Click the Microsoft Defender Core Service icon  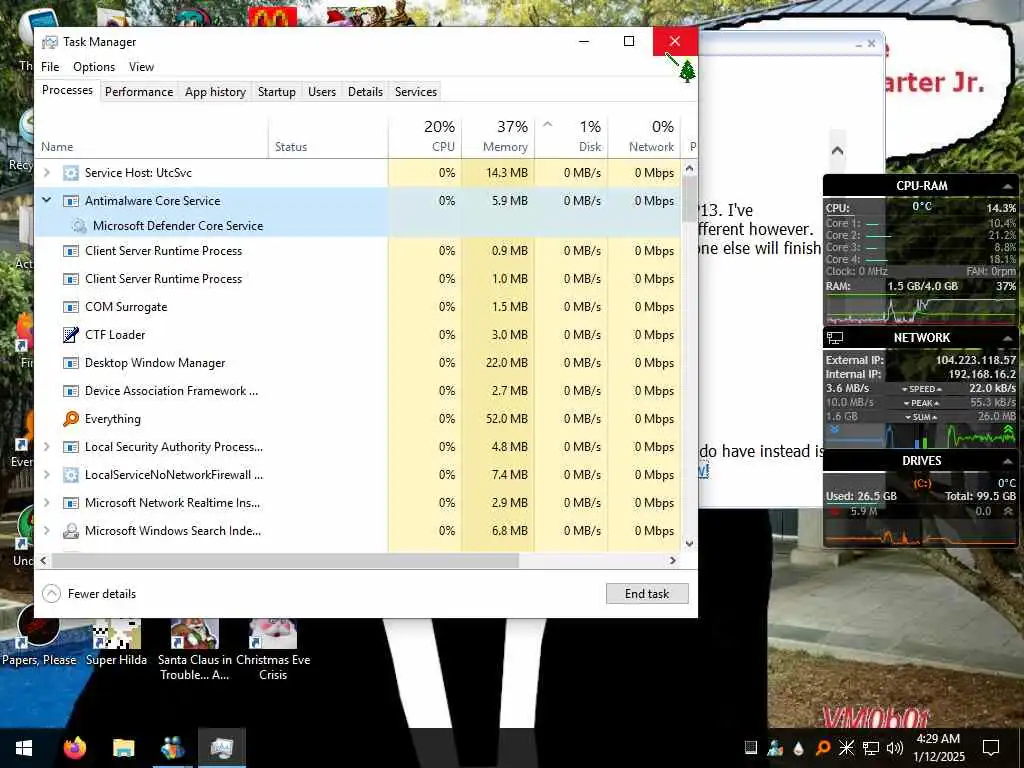tap(78, 226)
